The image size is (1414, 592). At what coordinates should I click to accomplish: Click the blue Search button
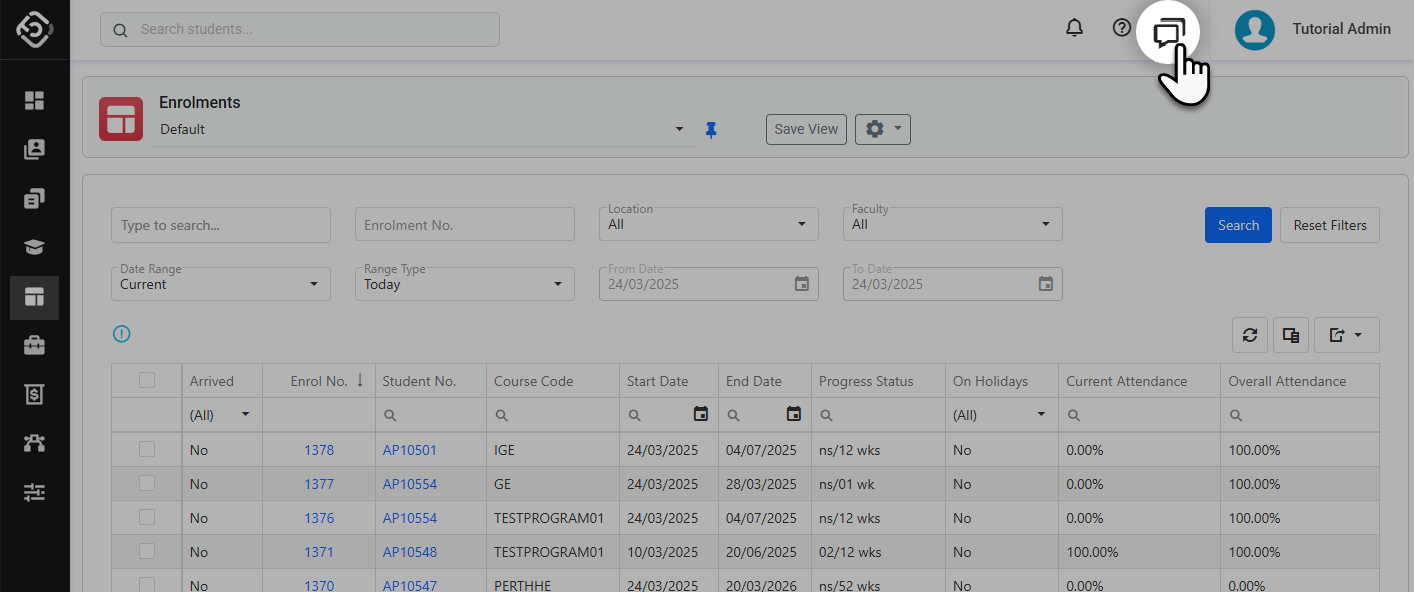coord(1238,225)
